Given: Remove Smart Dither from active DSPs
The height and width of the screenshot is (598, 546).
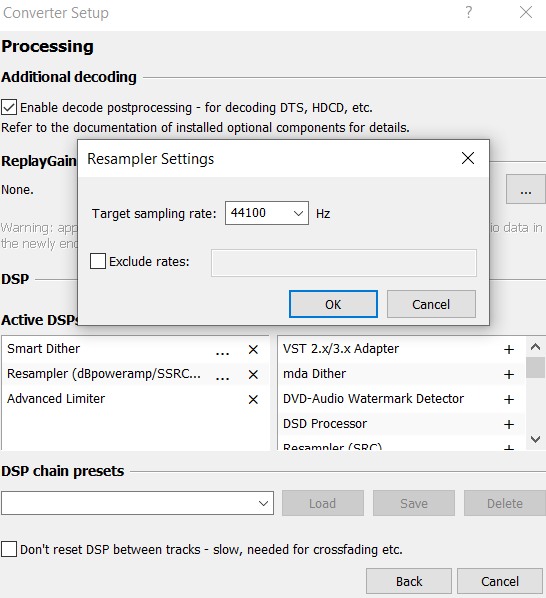Looking at the screenshot, I should 253,349.
